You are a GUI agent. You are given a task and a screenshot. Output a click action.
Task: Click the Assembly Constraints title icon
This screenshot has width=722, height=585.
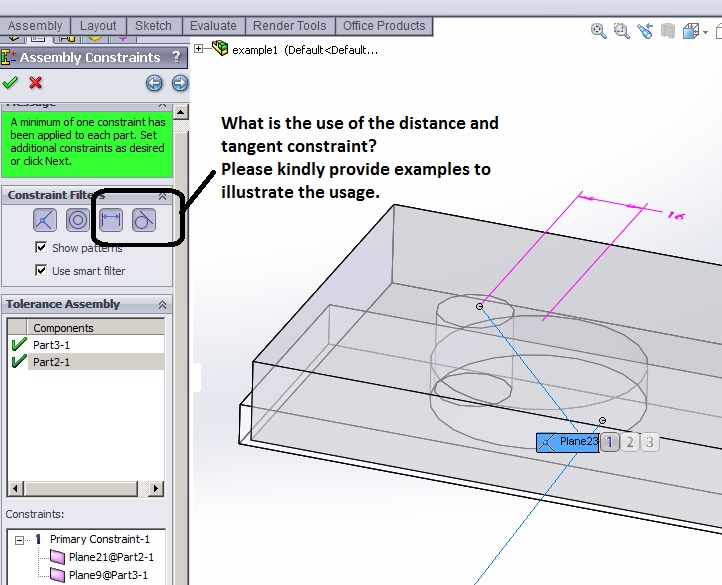point(8,58)
